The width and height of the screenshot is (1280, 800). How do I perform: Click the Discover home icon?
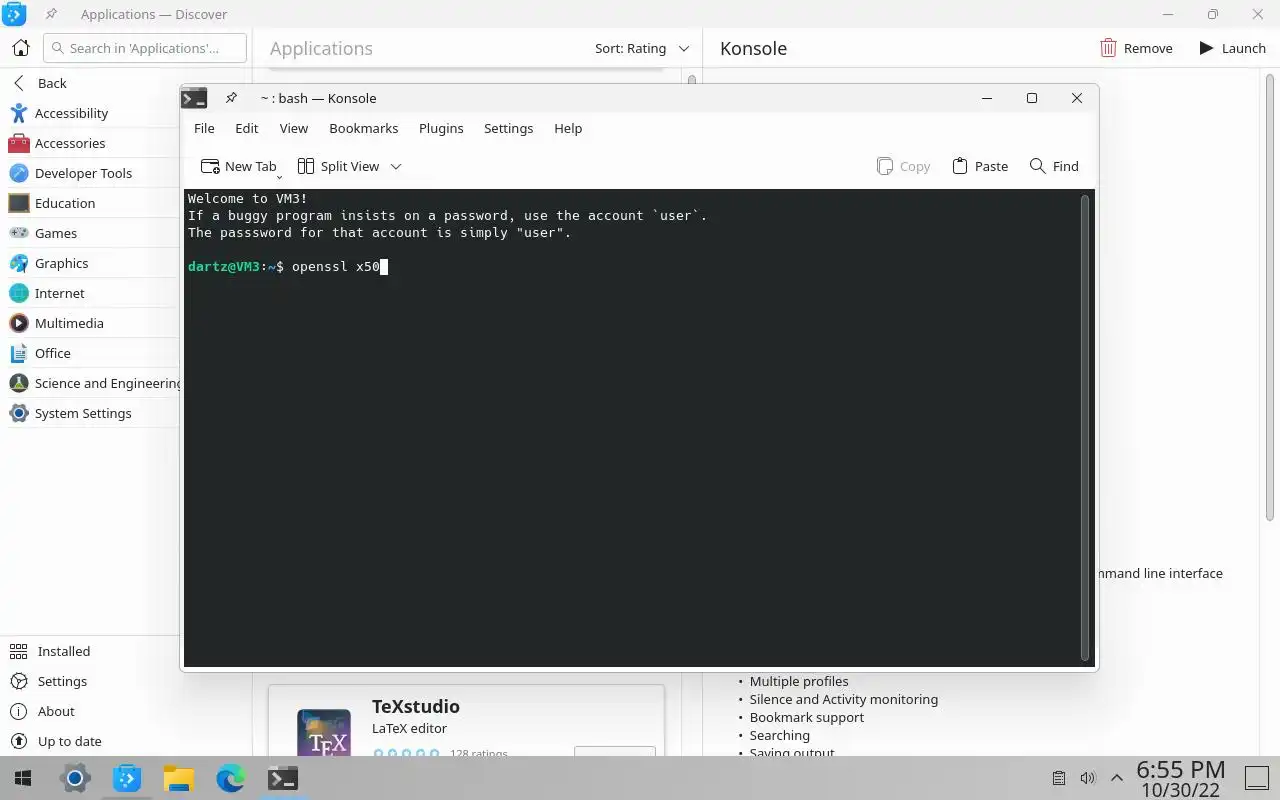(x=20, y=48)
